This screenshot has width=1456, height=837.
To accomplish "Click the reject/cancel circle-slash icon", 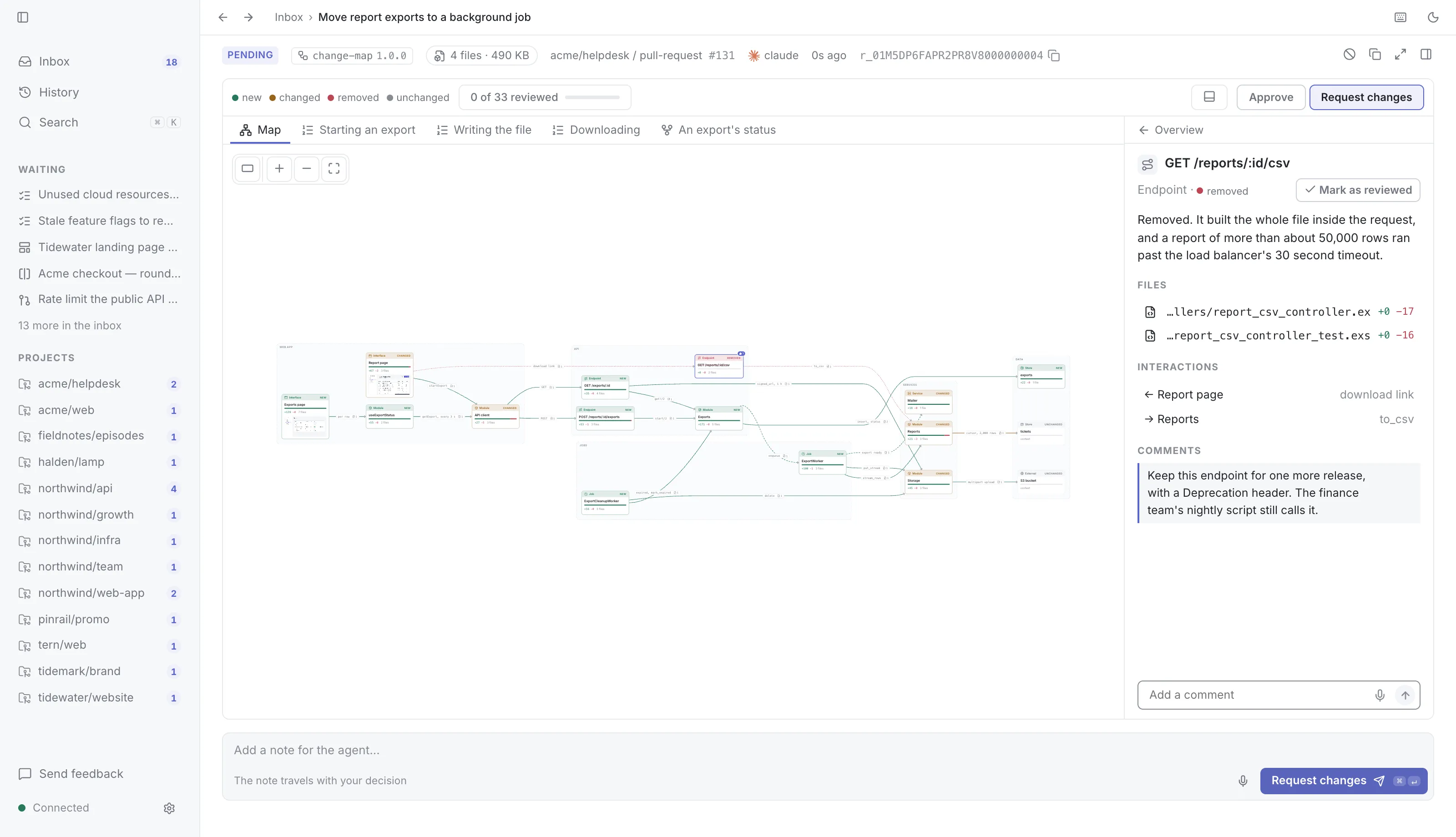I will pos(1350,55).
